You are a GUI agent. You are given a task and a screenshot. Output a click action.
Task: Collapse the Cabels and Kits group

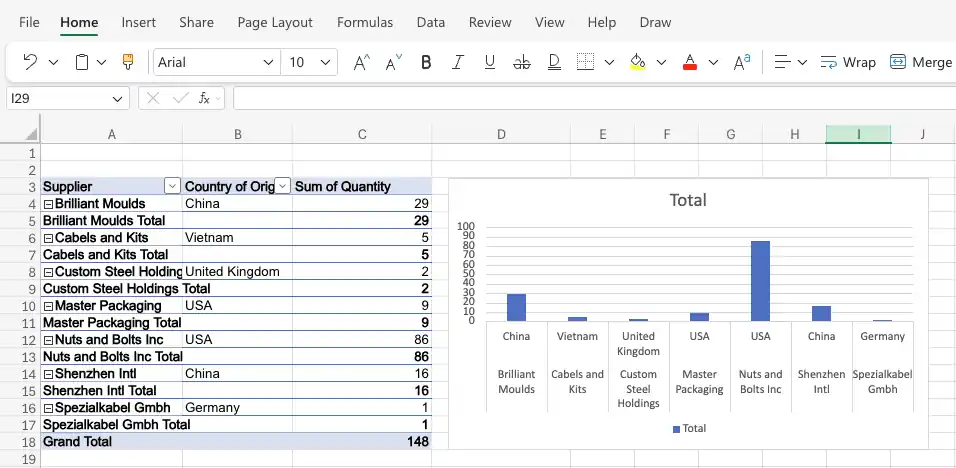pos(48,238)
